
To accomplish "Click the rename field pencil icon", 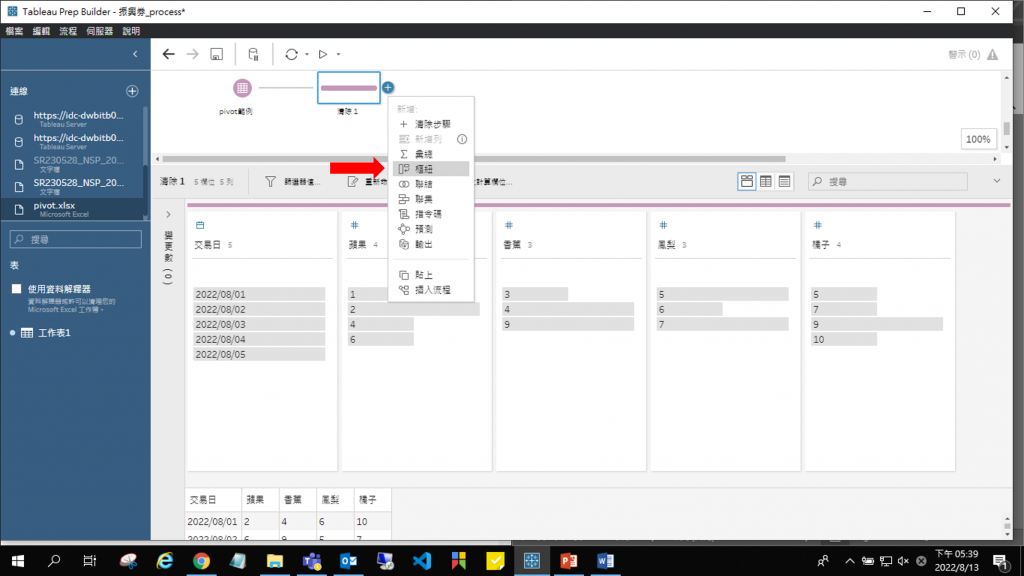I will coord(353,182).
